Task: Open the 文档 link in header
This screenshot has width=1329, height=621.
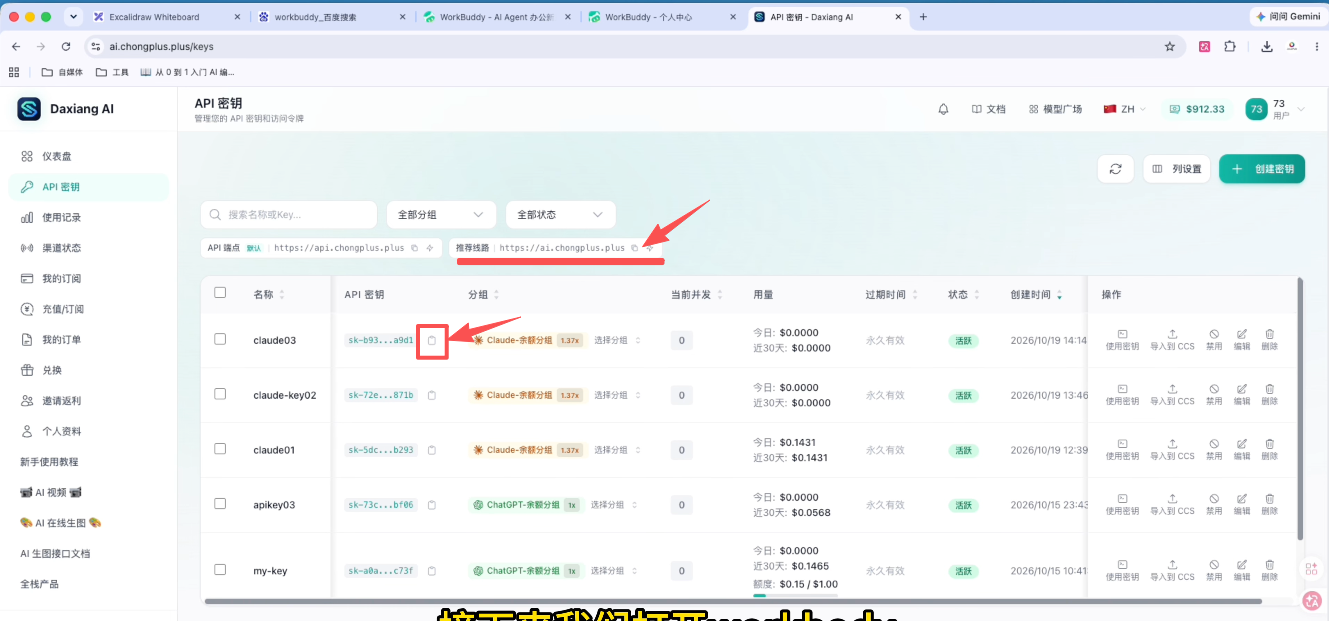Action: [x=988, y=109]
